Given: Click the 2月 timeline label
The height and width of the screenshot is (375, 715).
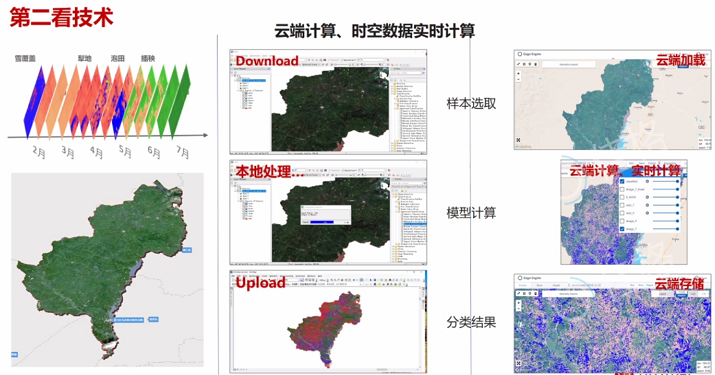Looking at the screenshot, I should 39,152.
